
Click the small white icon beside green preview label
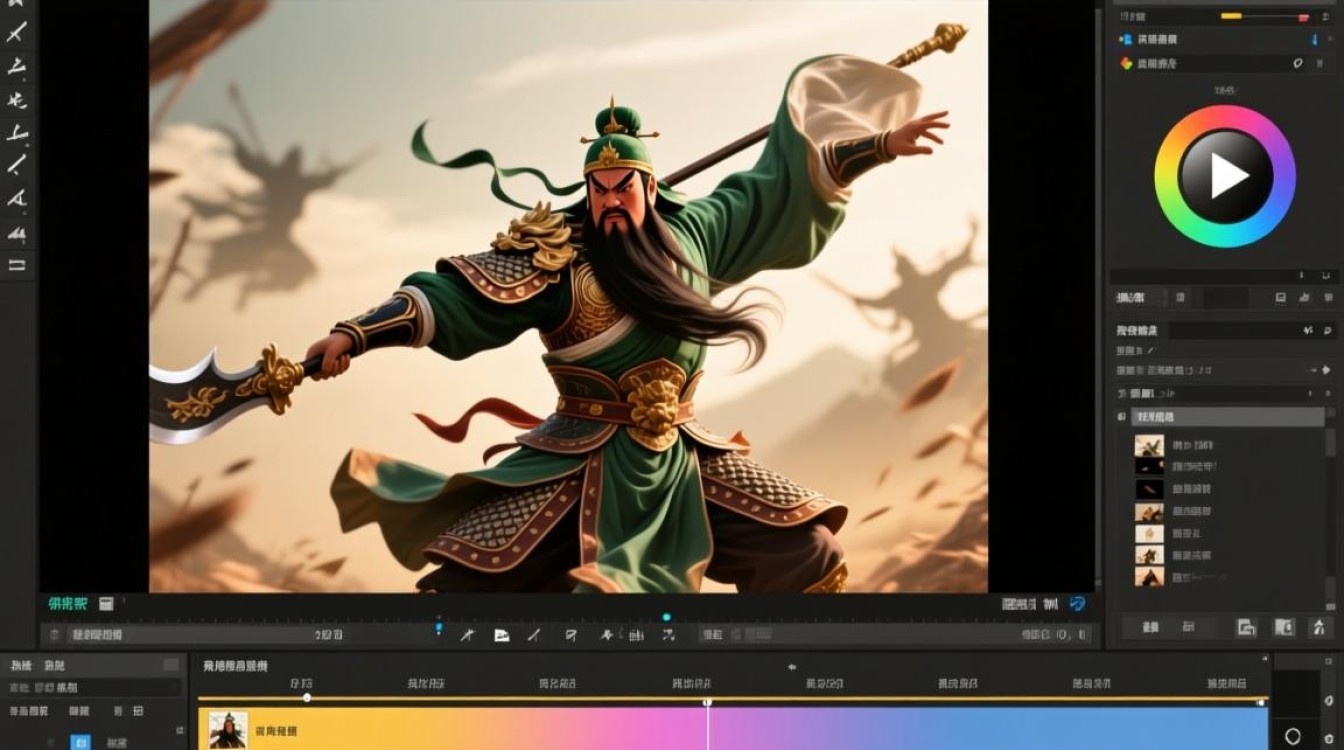coord(106,604)
